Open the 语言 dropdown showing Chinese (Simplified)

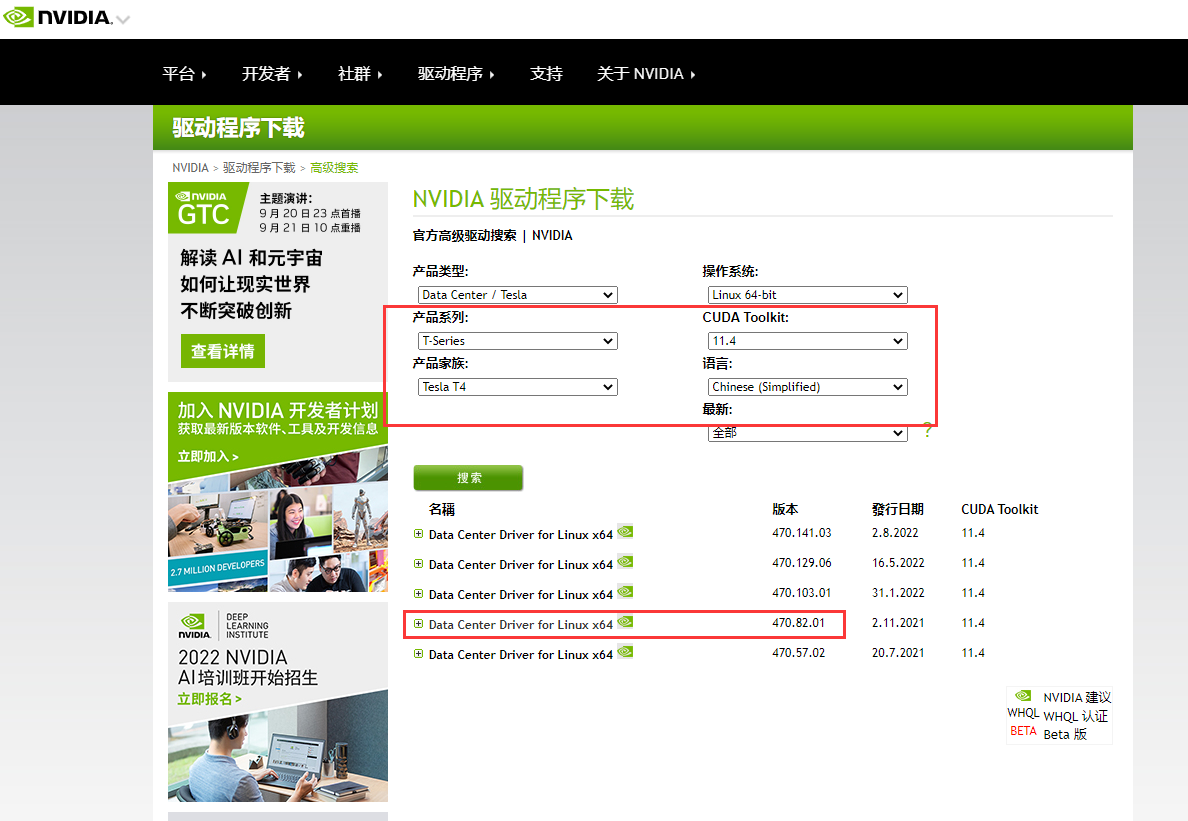point(808,387)
